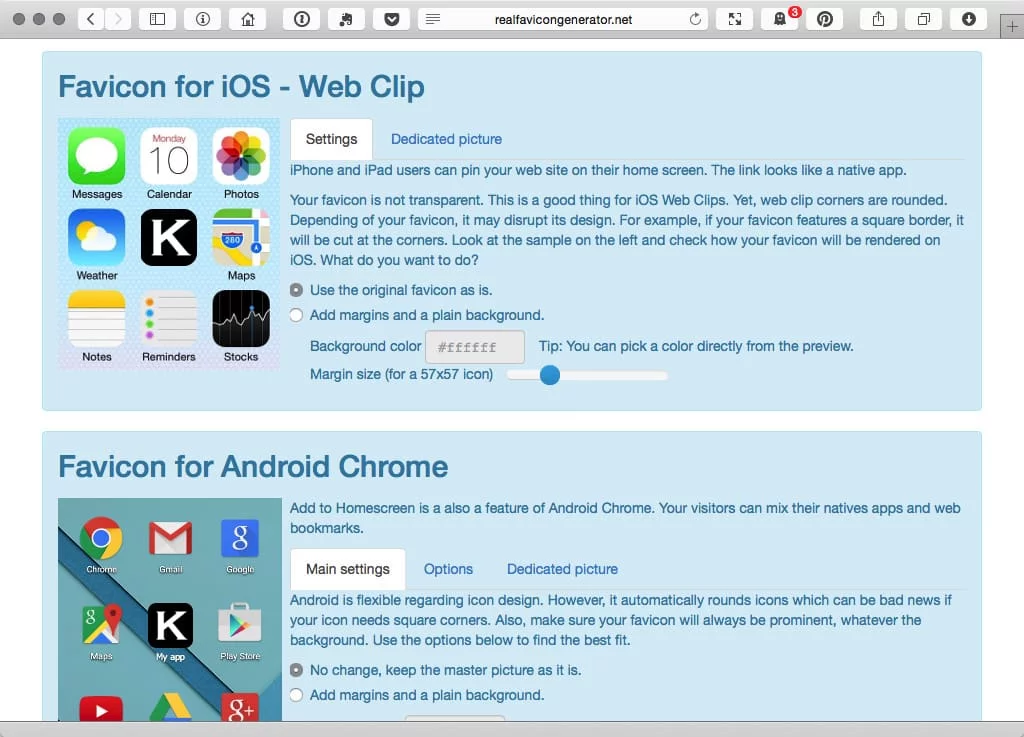
Task: Show all tabs overview button
Action: tap(923, 20)
